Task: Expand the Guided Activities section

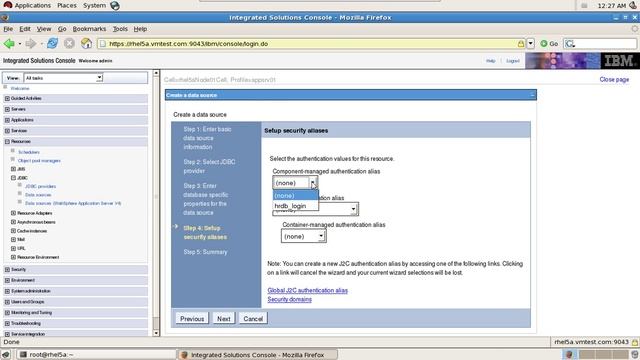Action: tap(7, 98)
